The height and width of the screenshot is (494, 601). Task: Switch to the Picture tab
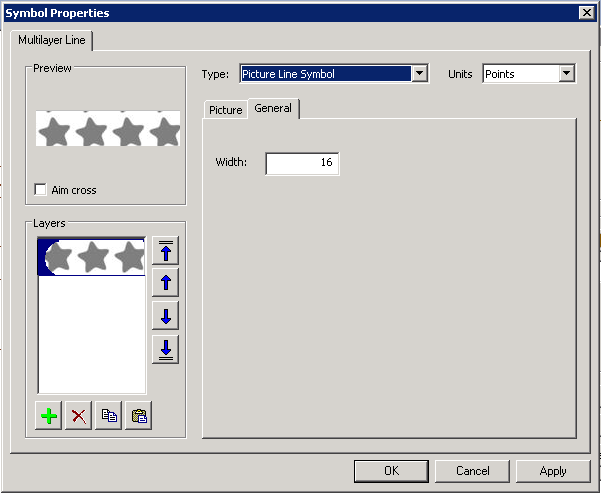click(x=226, y=110)
